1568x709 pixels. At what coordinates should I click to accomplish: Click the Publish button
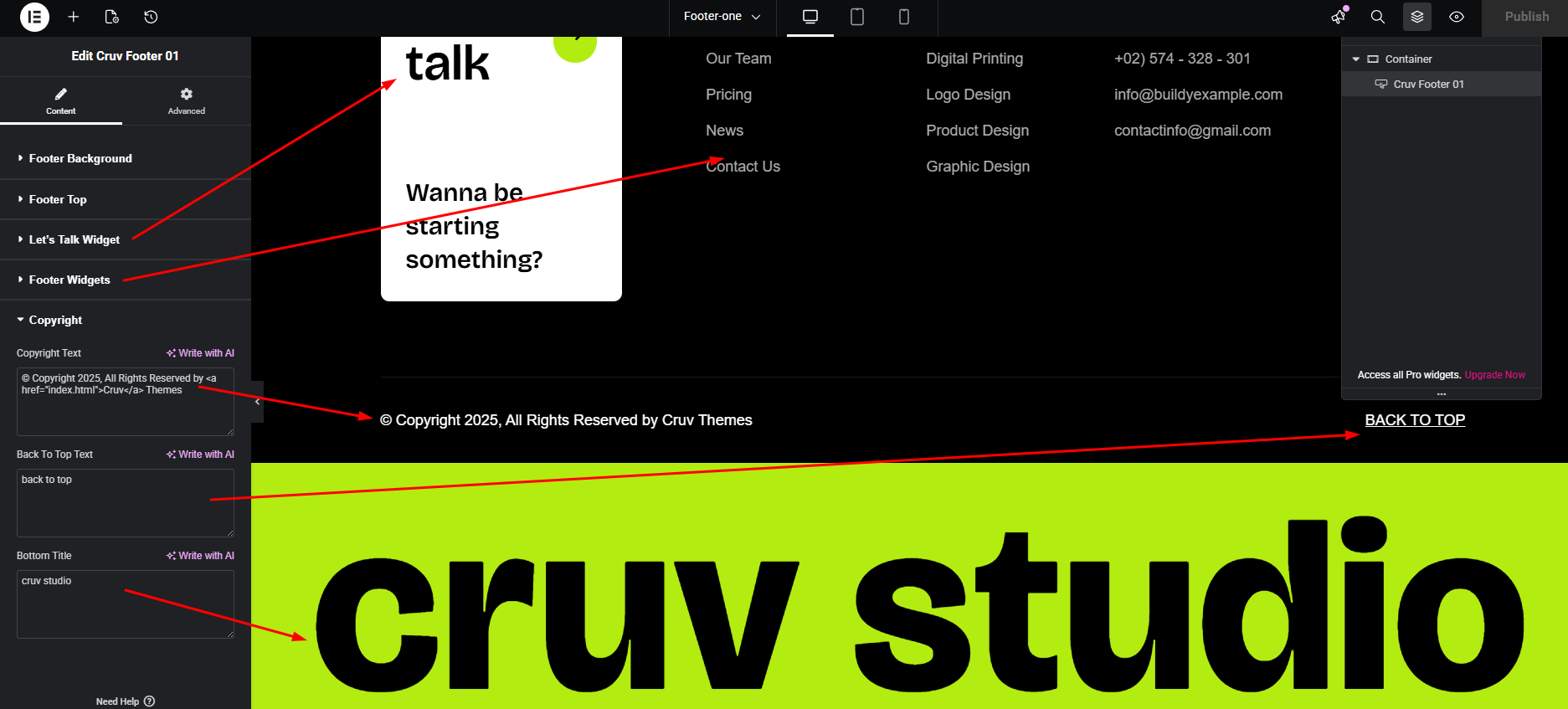point(1526,17)
